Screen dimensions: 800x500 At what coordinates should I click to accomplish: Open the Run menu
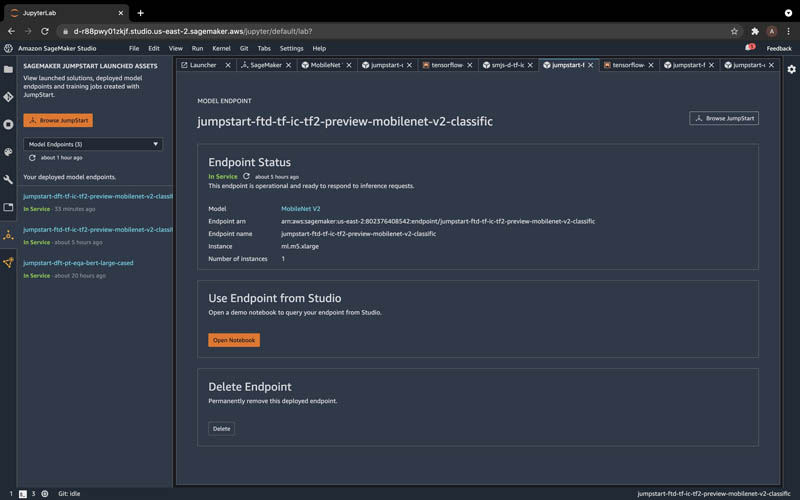197,48
